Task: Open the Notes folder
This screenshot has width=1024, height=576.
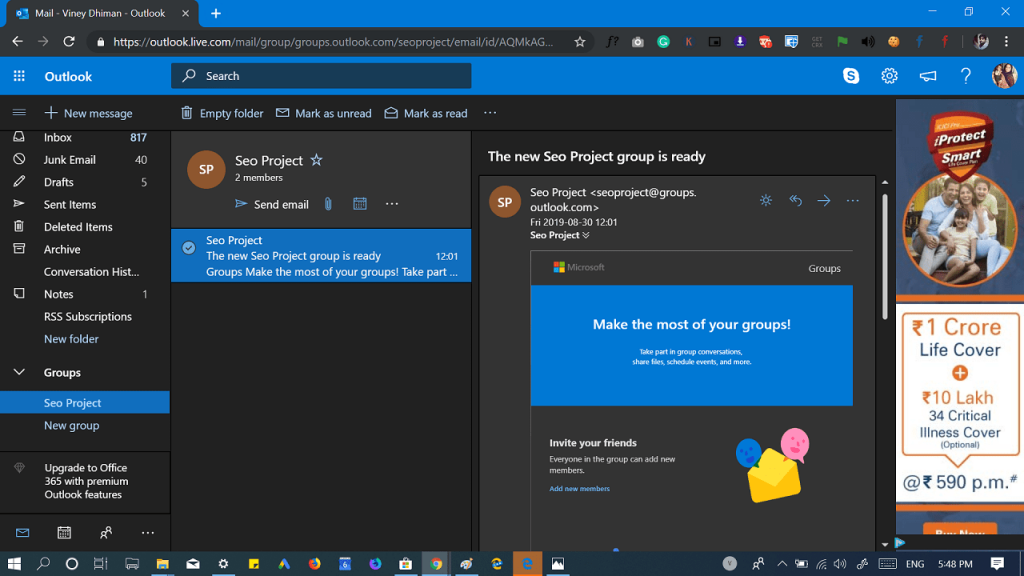Action: click(x=85, y=294)
